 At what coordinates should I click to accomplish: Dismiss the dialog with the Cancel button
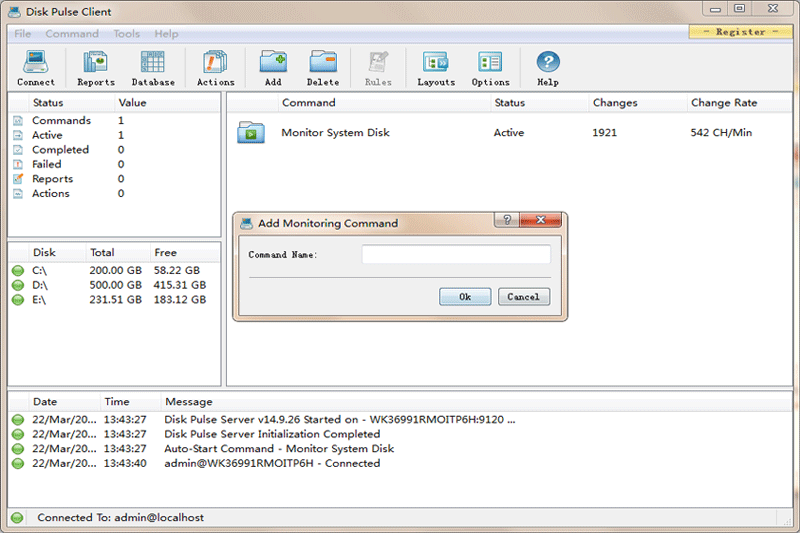523,297
